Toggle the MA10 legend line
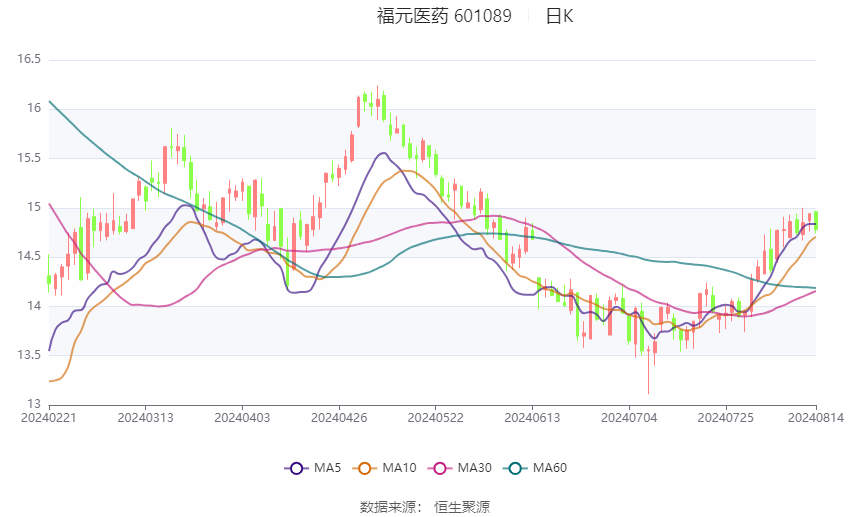The height and width of the screenshot is (517, 850). tap(384, 468)
